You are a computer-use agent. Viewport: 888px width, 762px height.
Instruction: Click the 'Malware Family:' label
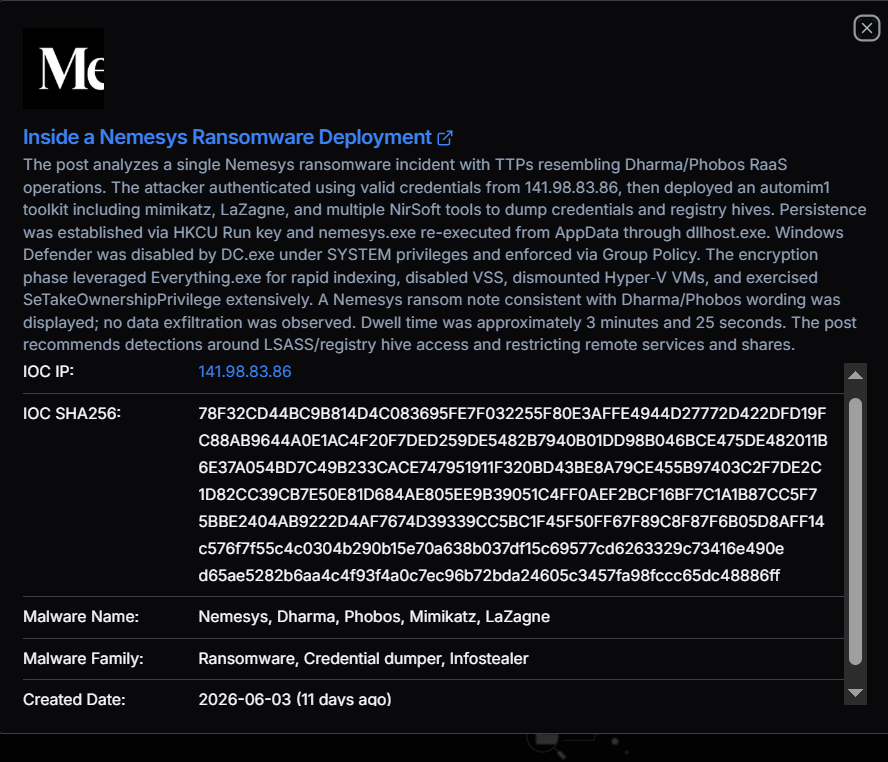point(83,658)
